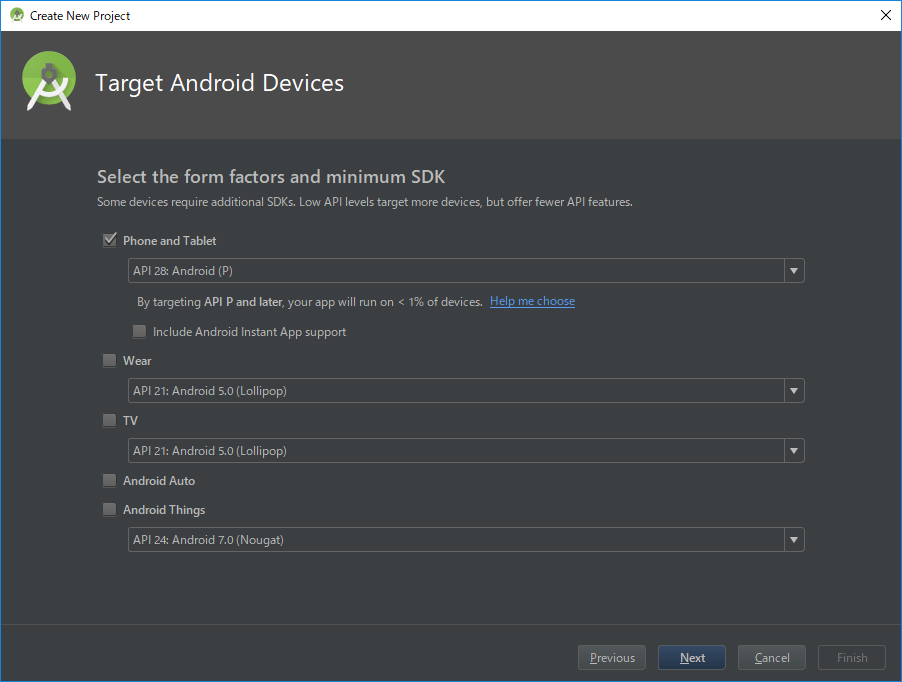Screen dimensions: 902x682
Task: Proceed with the Next button
Action: 692,657
